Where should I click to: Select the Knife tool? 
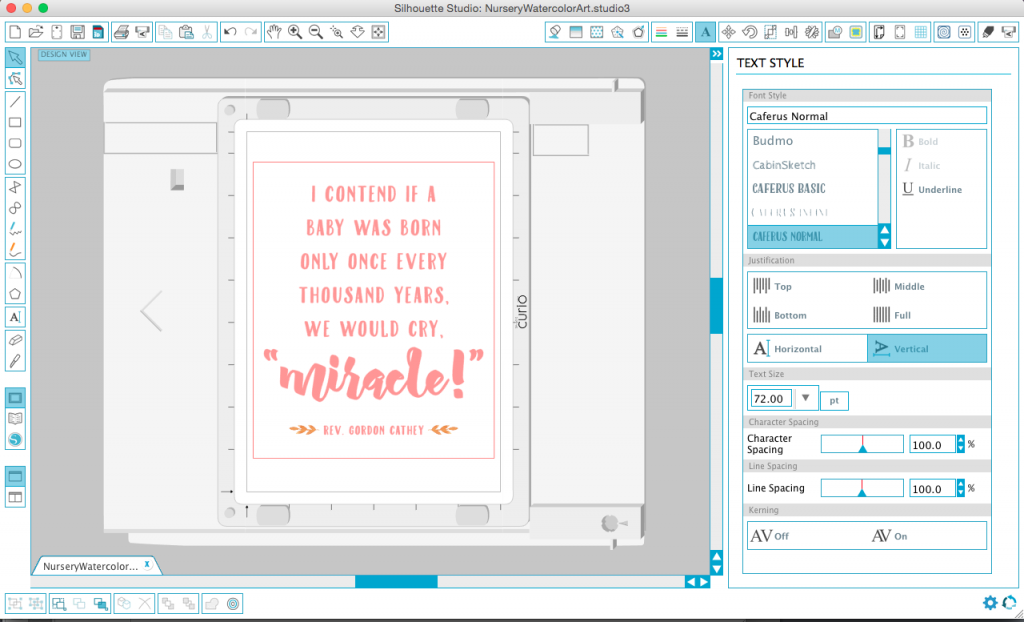(x=15, y=361)
